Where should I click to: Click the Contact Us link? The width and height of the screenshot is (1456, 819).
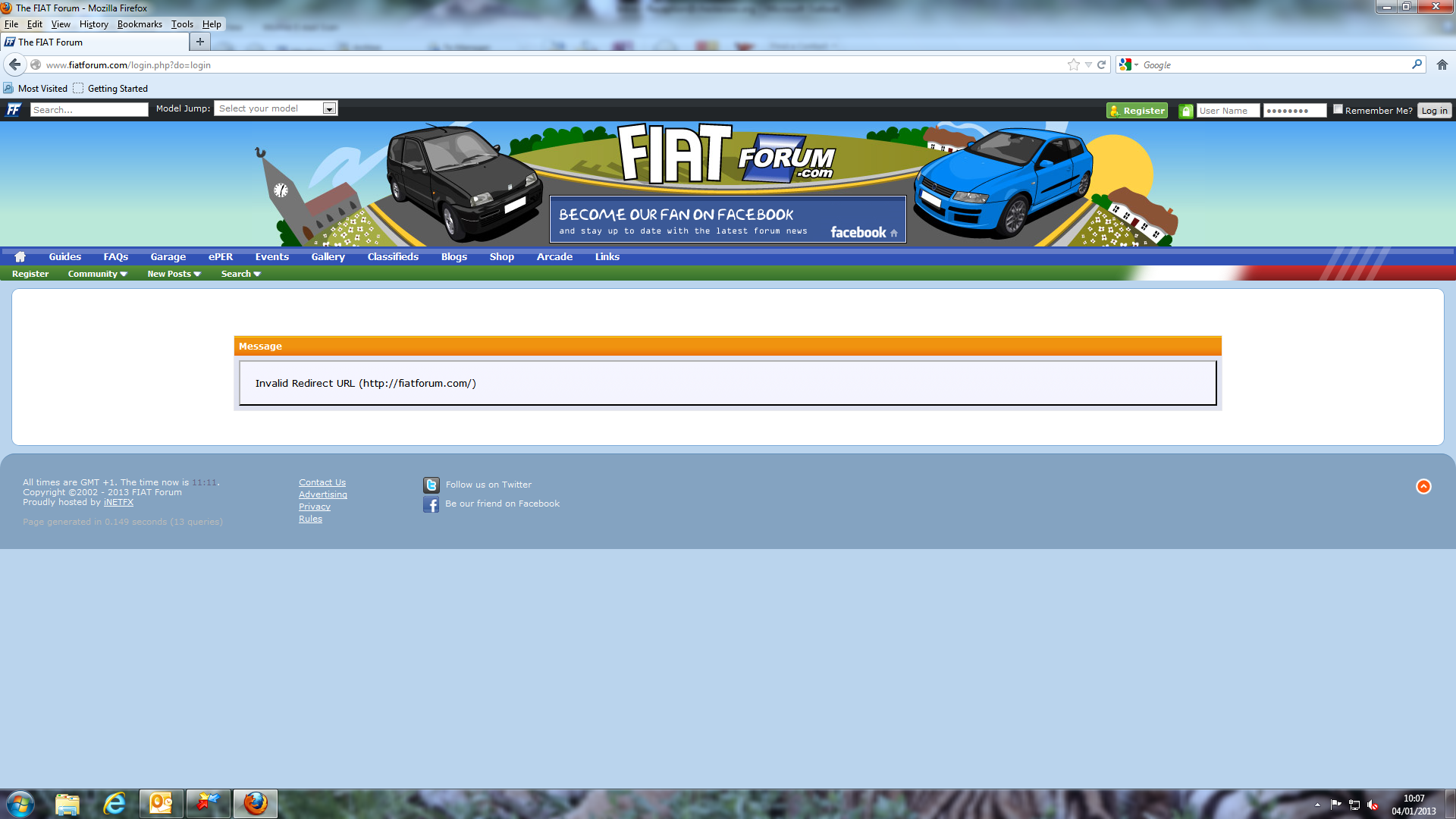322,482
